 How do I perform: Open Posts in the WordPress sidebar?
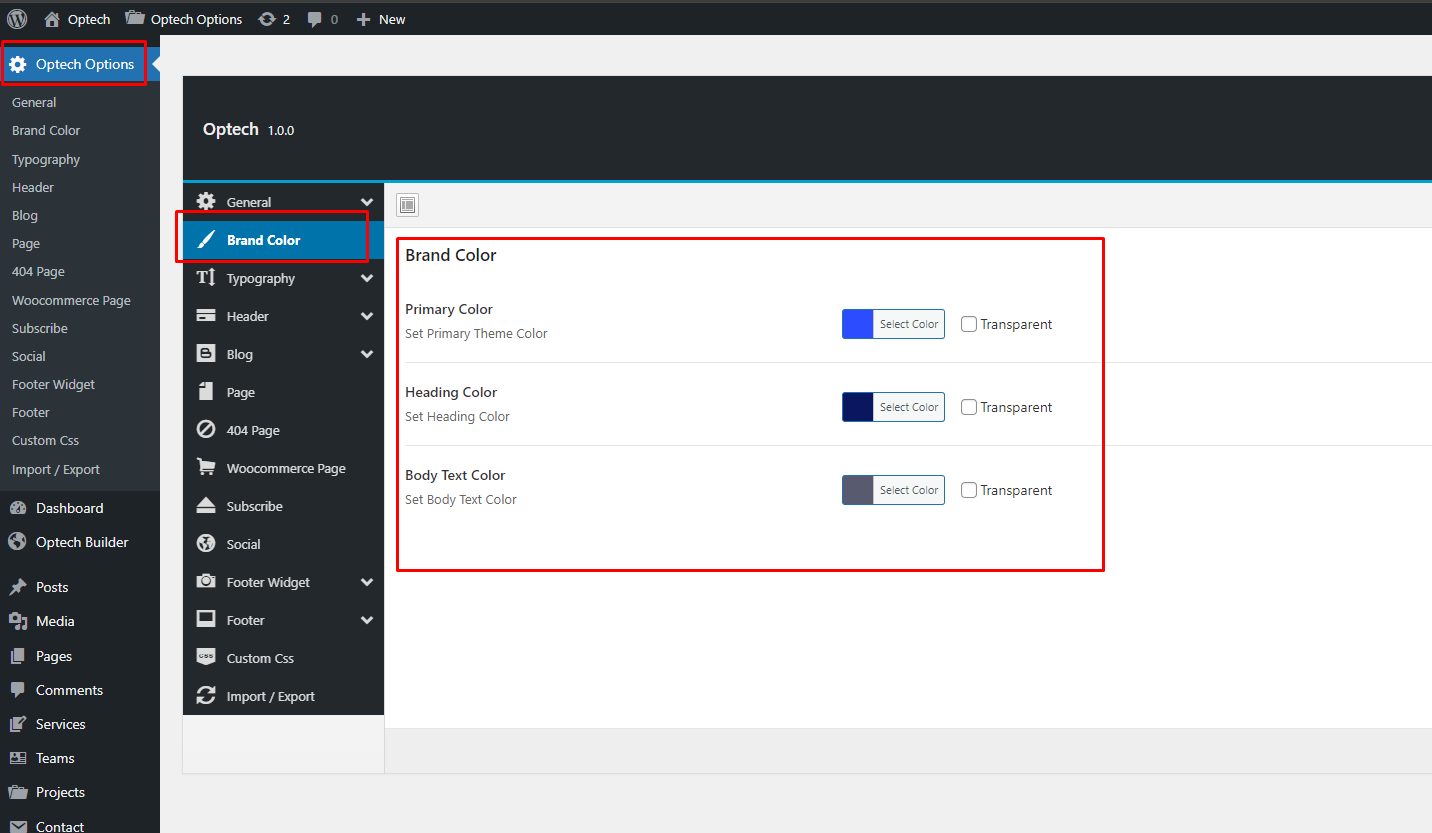52,587
